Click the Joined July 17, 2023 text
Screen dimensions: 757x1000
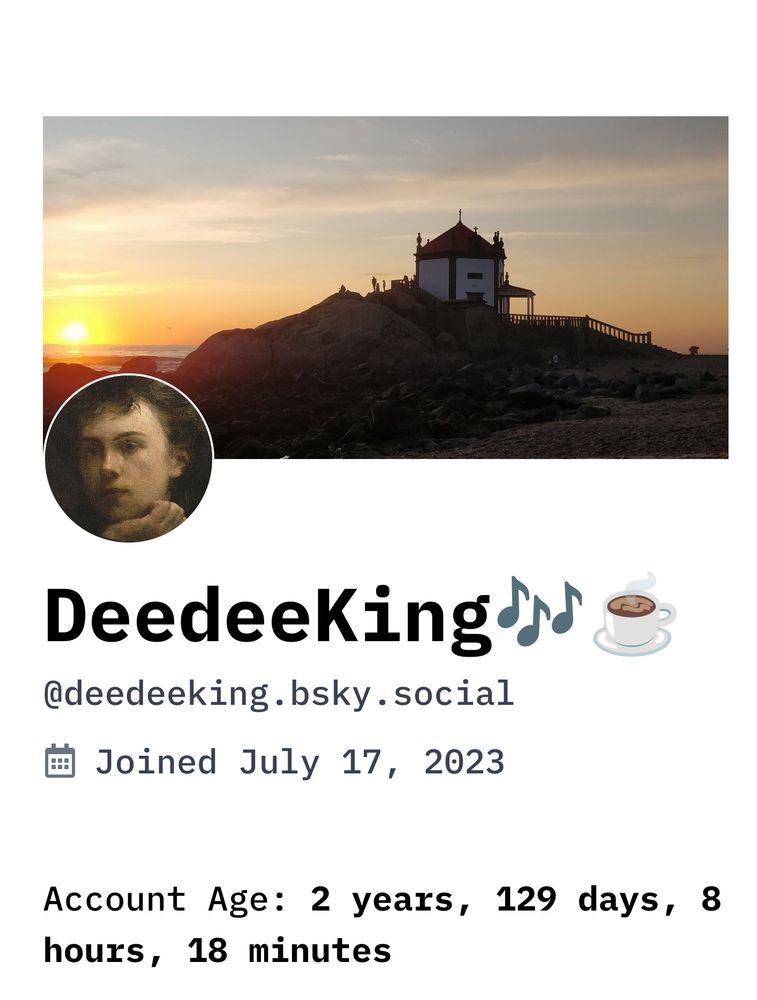click(300, 762)
